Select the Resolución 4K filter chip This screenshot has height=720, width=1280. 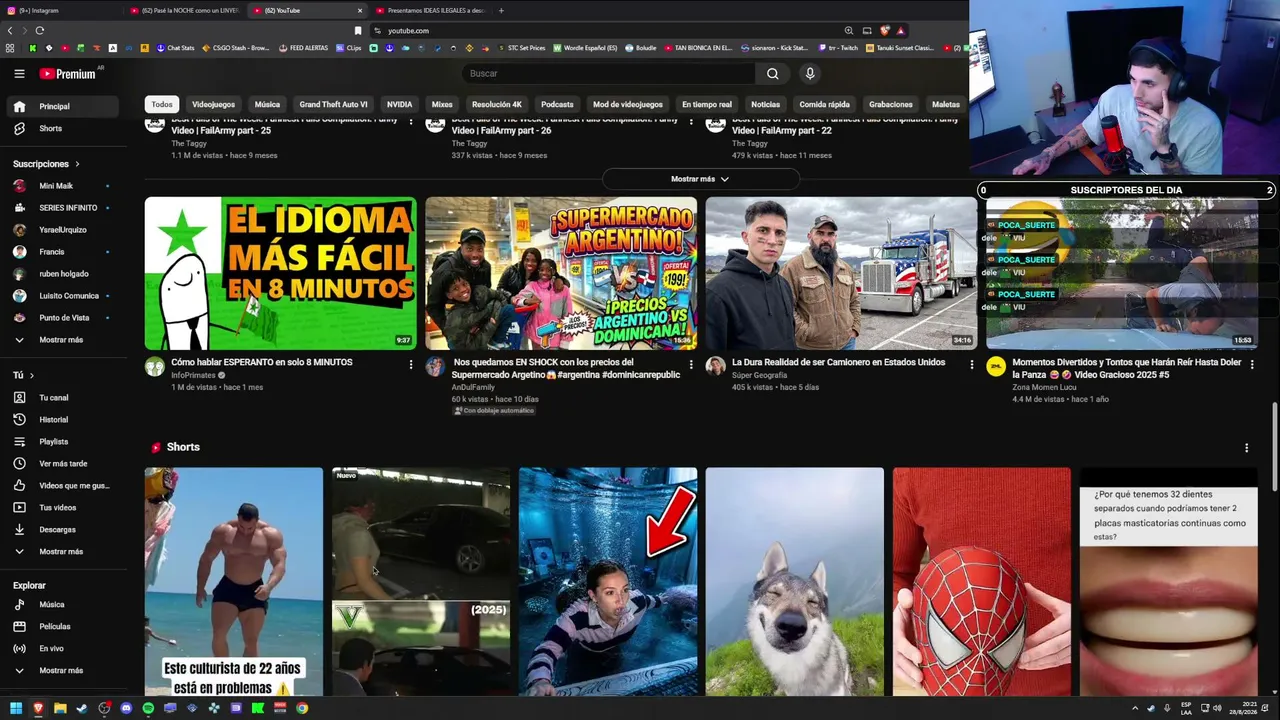(497, 104)
